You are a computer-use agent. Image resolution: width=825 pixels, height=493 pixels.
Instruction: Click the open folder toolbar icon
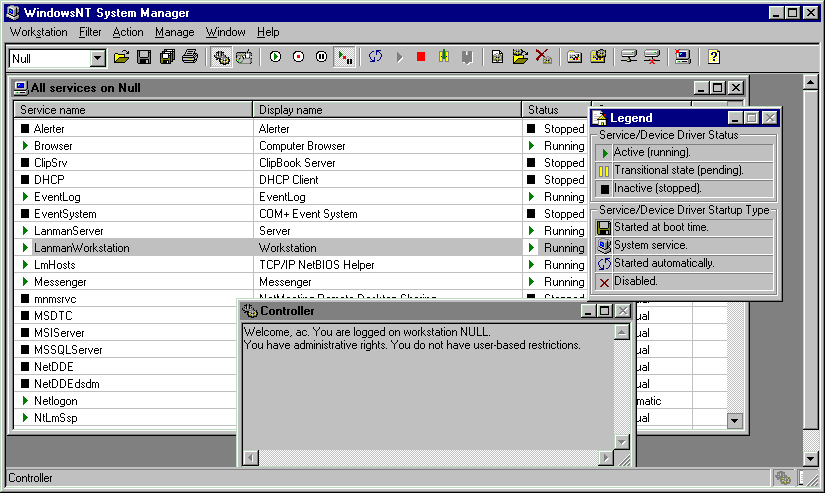(x=122, y=57)
